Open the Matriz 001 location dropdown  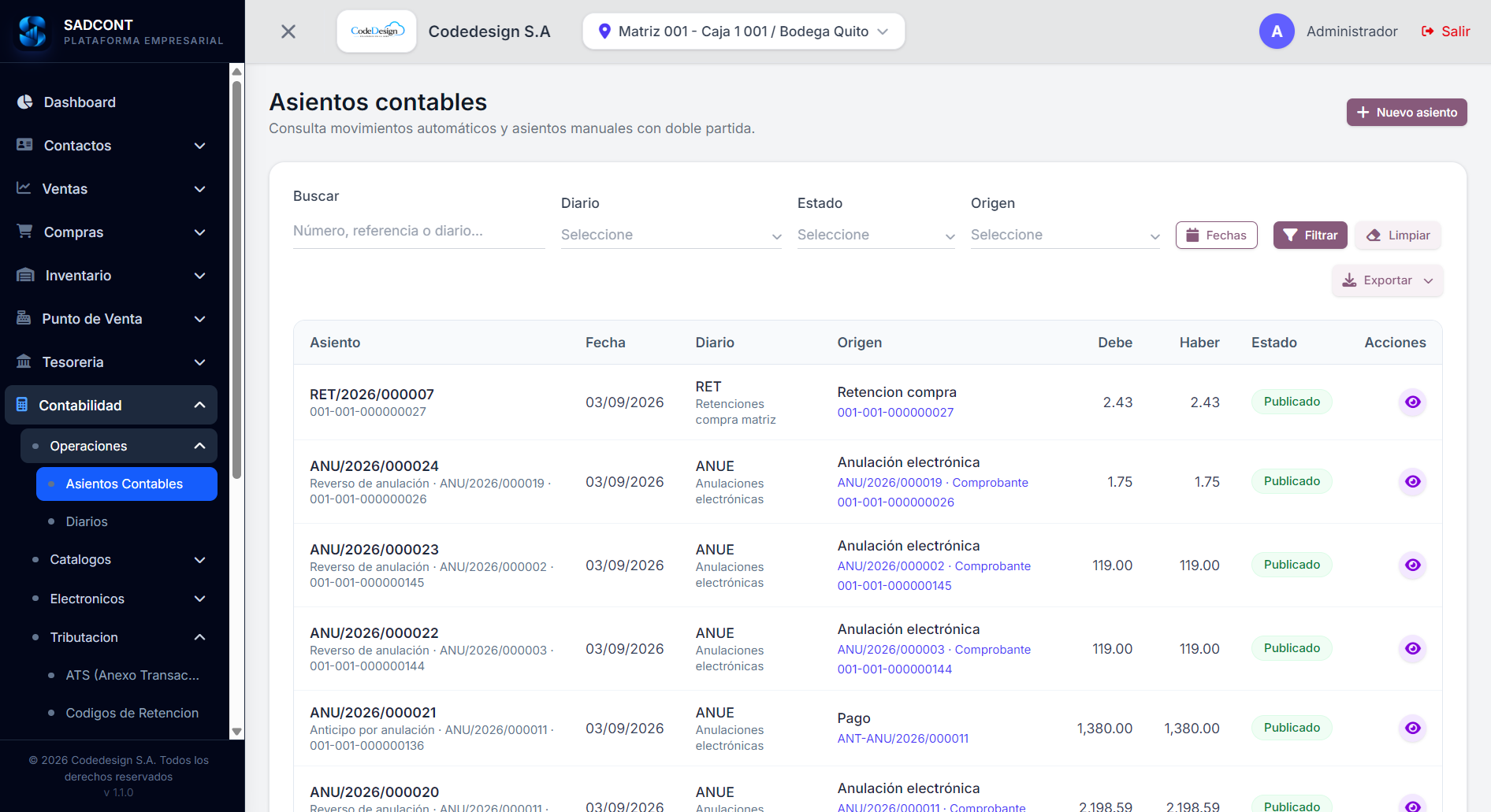point(743,32)
